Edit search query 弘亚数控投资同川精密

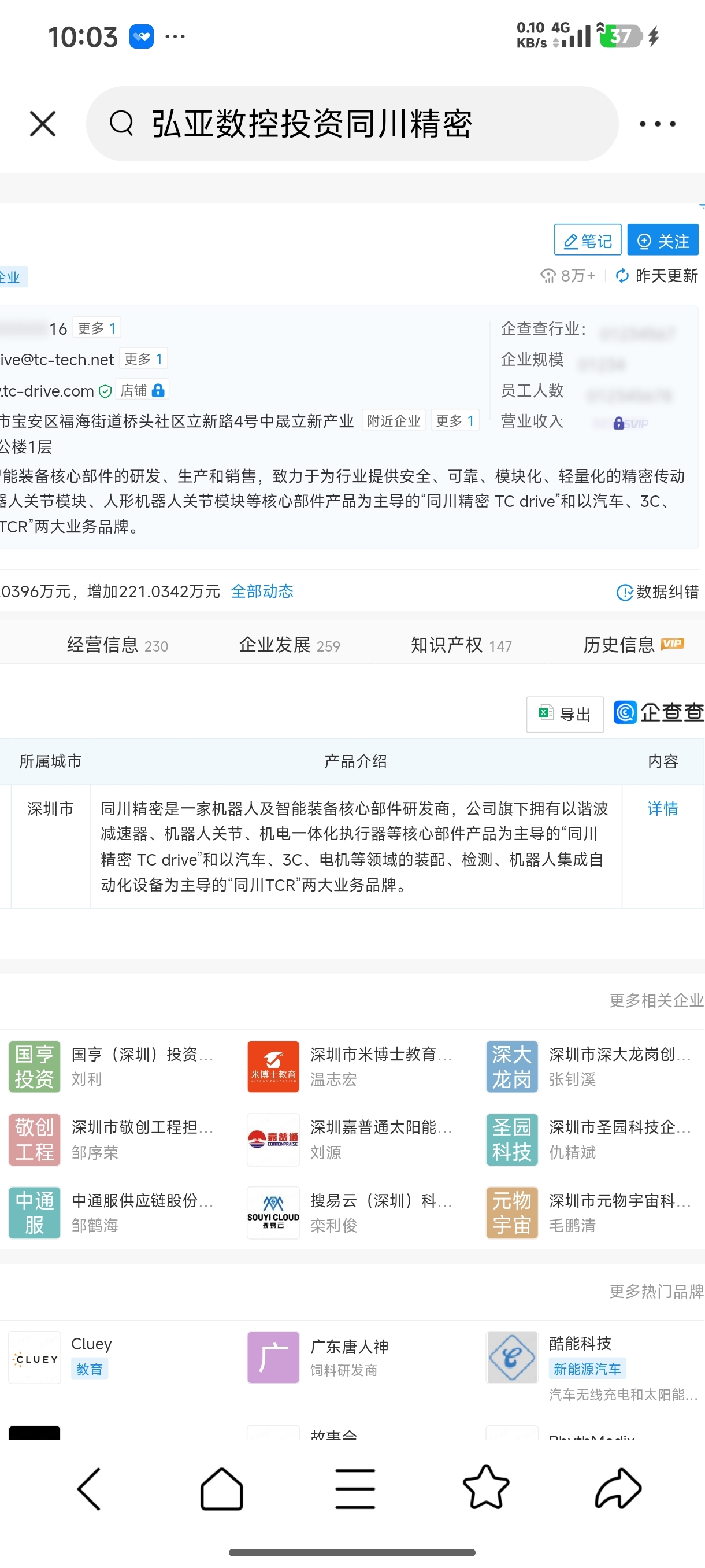pyautogui.click(x=311, y=124)
